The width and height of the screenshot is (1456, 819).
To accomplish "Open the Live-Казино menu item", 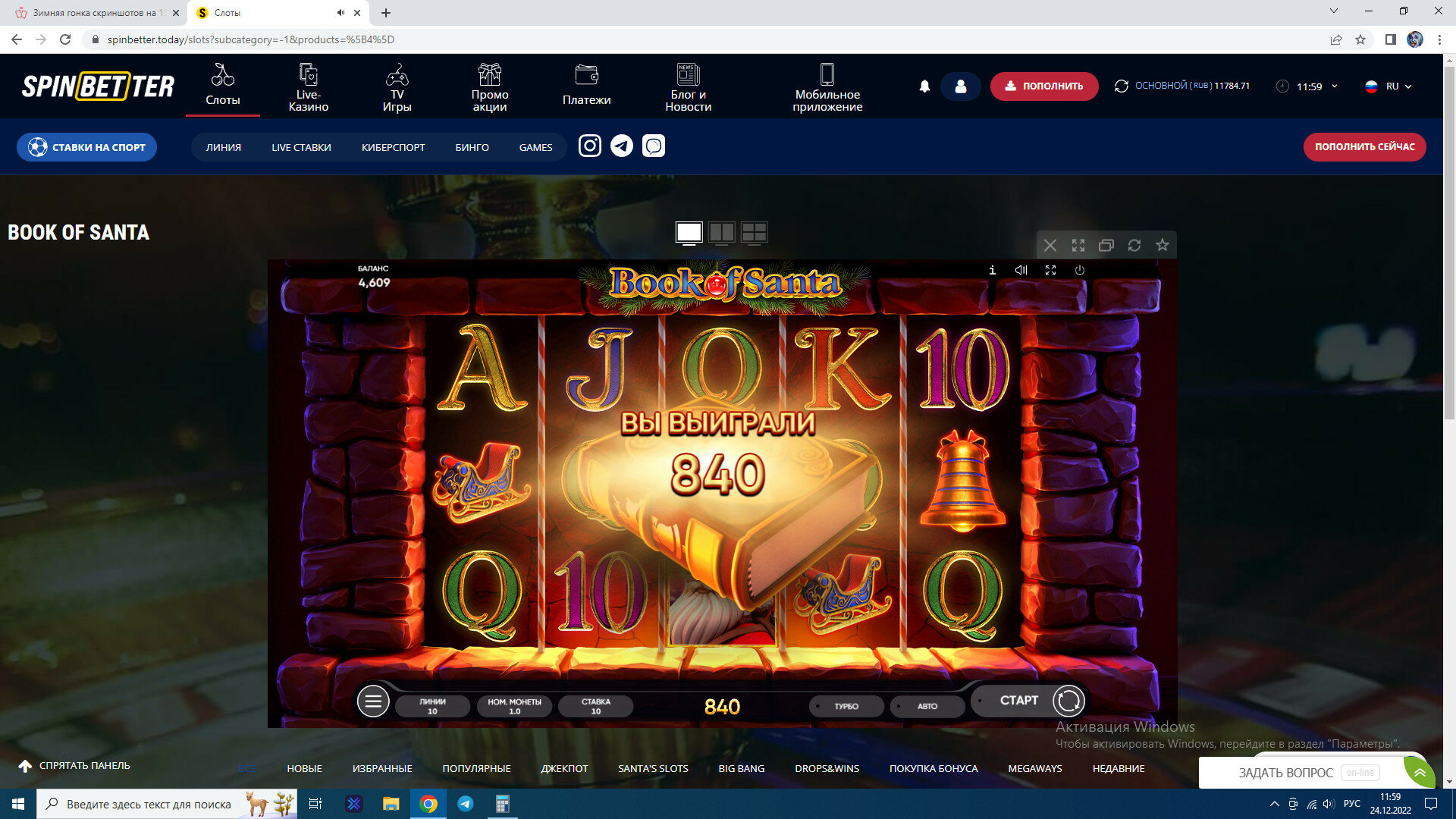I will pos(308,86).
